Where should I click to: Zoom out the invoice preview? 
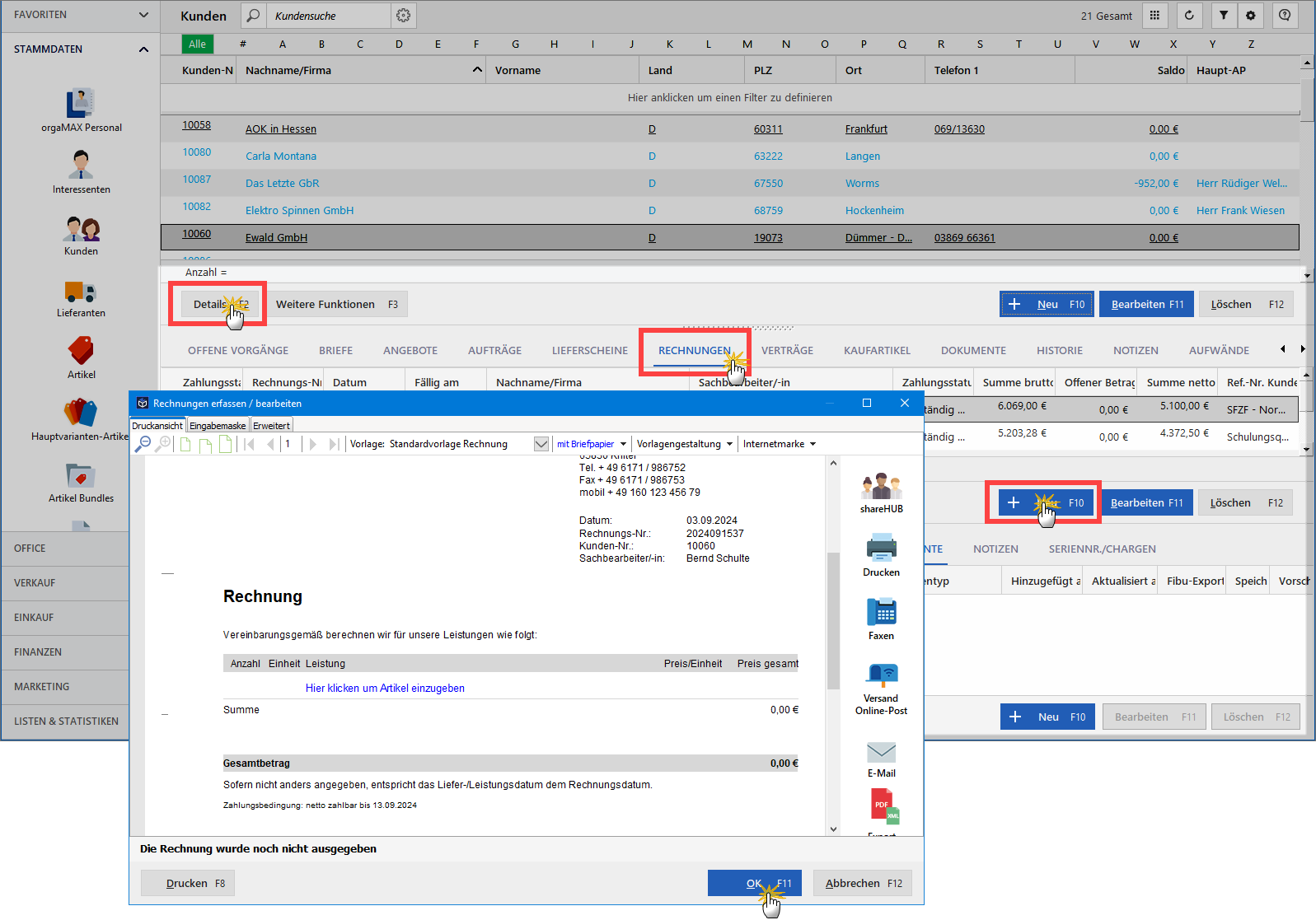click(x=143, y=444)
